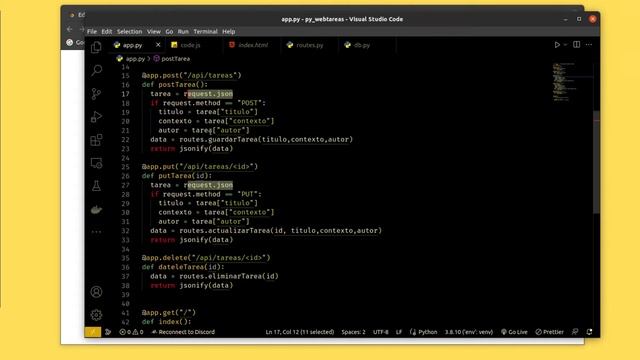The height and width of the screenshot is (360, 640).
Task: Open the Search view in activity bar
Action: (x=96, y=71)
